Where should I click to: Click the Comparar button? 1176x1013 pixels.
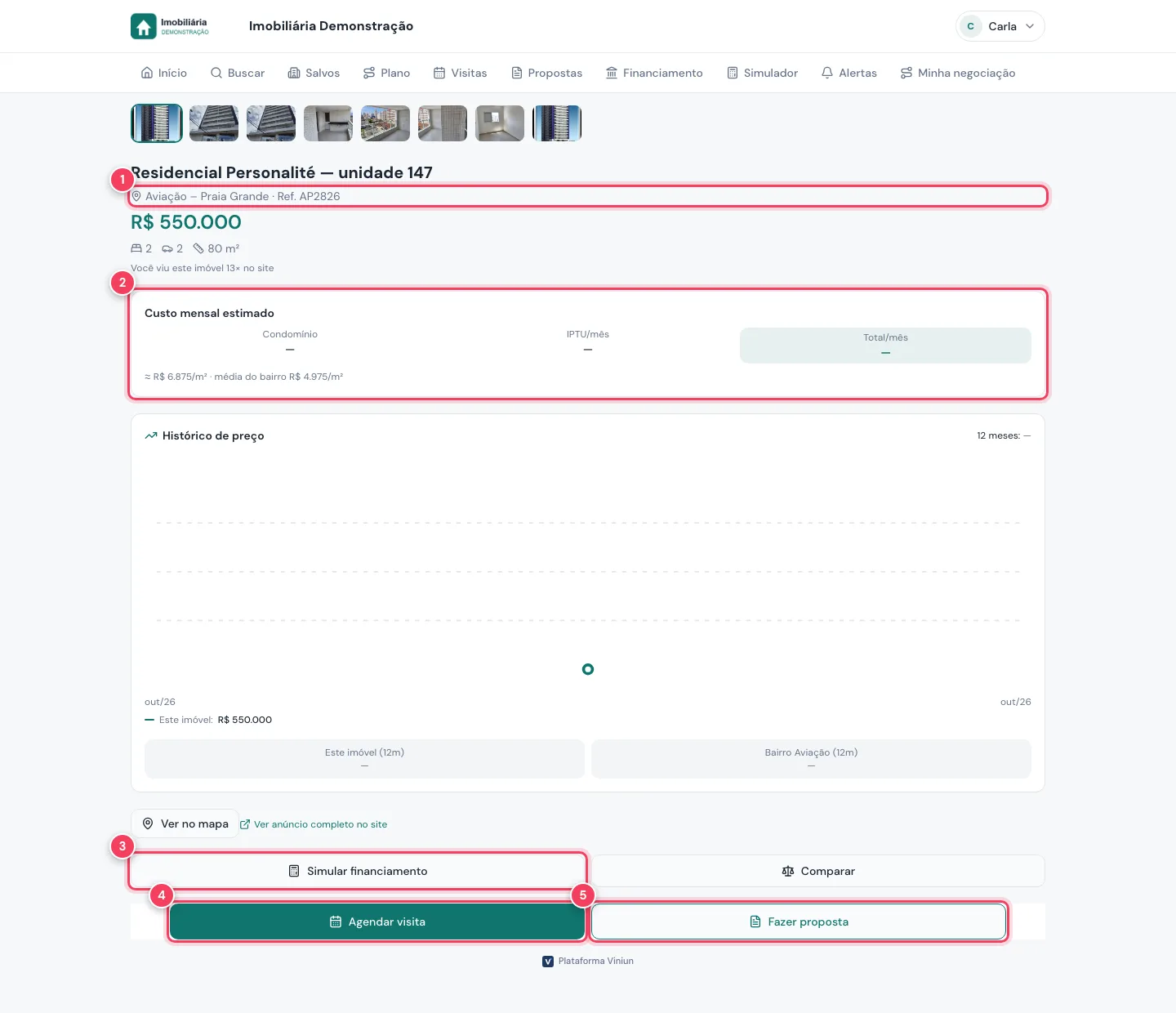[x=818, y=871]
